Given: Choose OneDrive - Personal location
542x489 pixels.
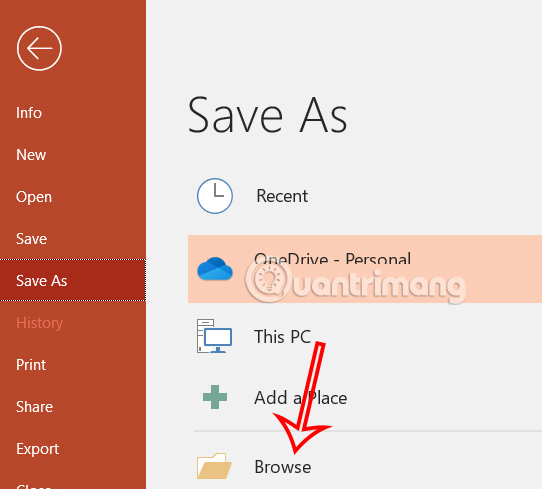Looking at the screenshot, I should coord(365,269).
